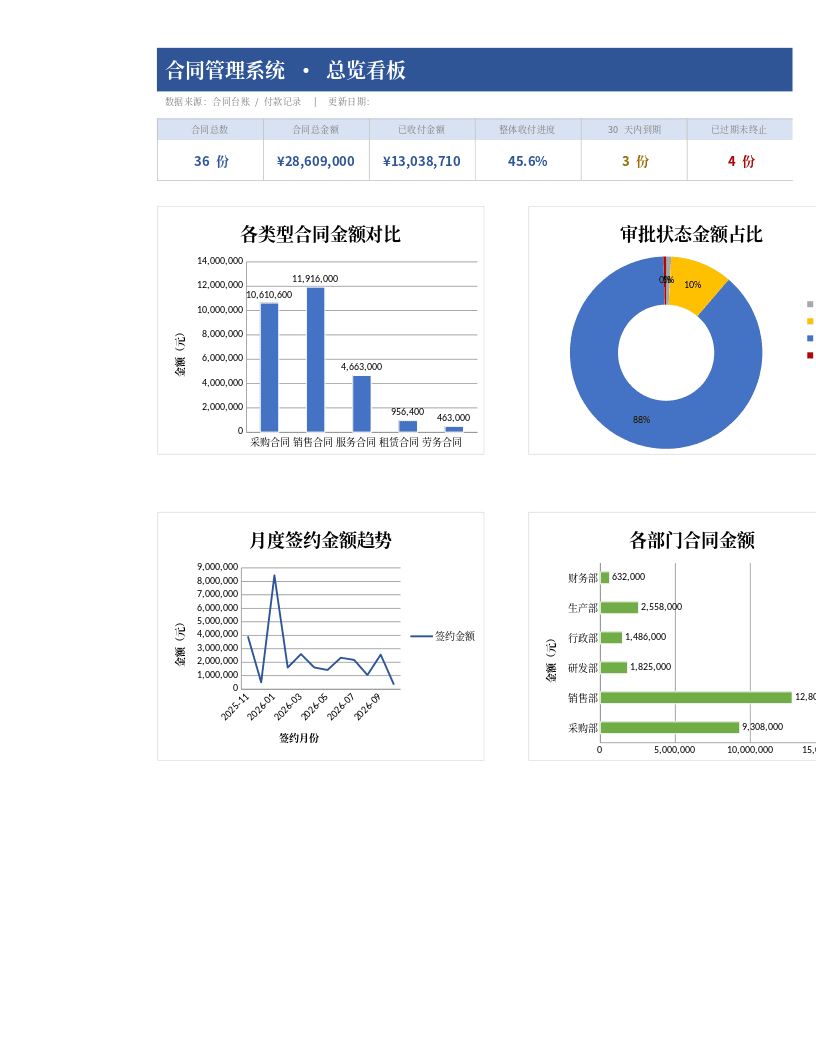Image resolution: width=816 pixels, height=1056 pixels.
Task: Select the yellow 10% donut slice
Action: tap(696, 284)
